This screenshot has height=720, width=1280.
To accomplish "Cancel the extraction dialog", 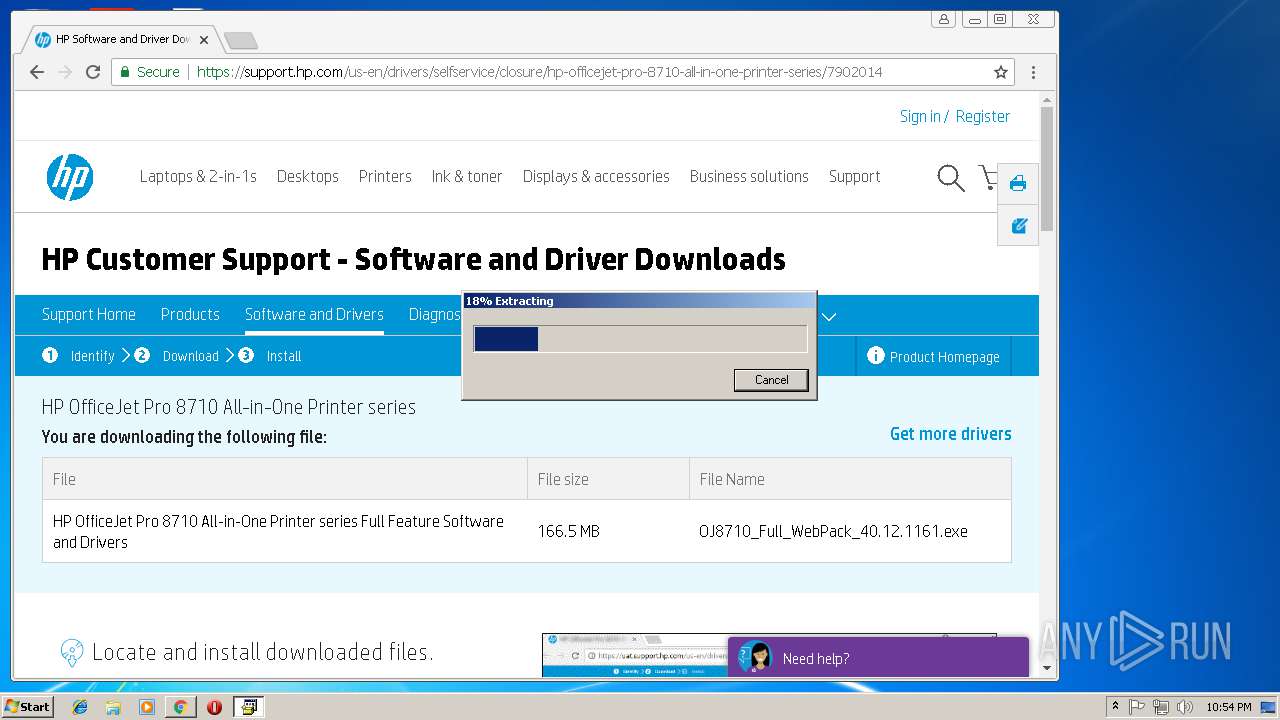I will click(x=771, y=380).
